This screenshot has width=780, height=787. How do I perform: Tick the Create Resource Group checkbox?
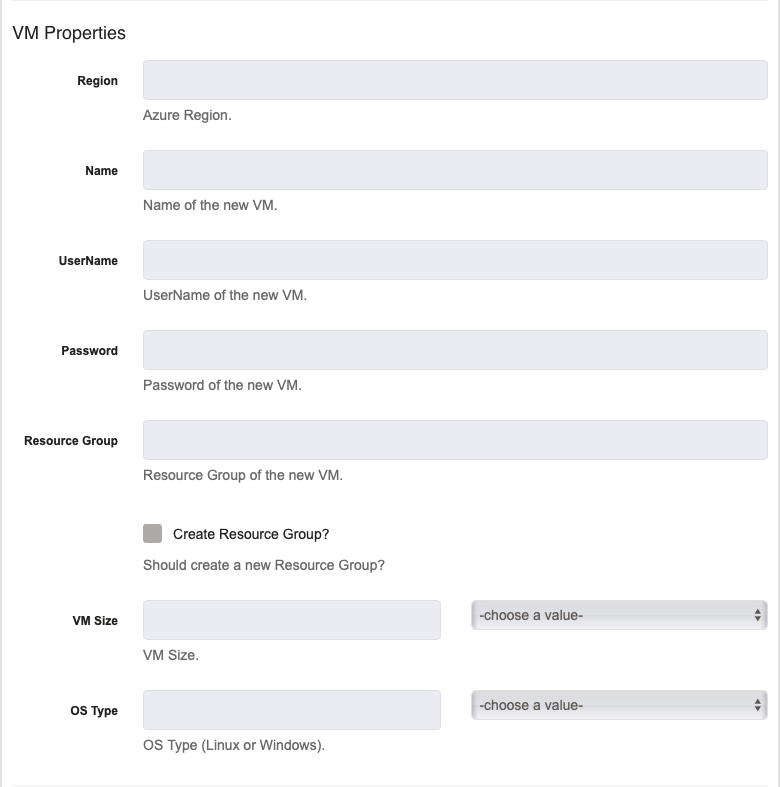(153, 534)
